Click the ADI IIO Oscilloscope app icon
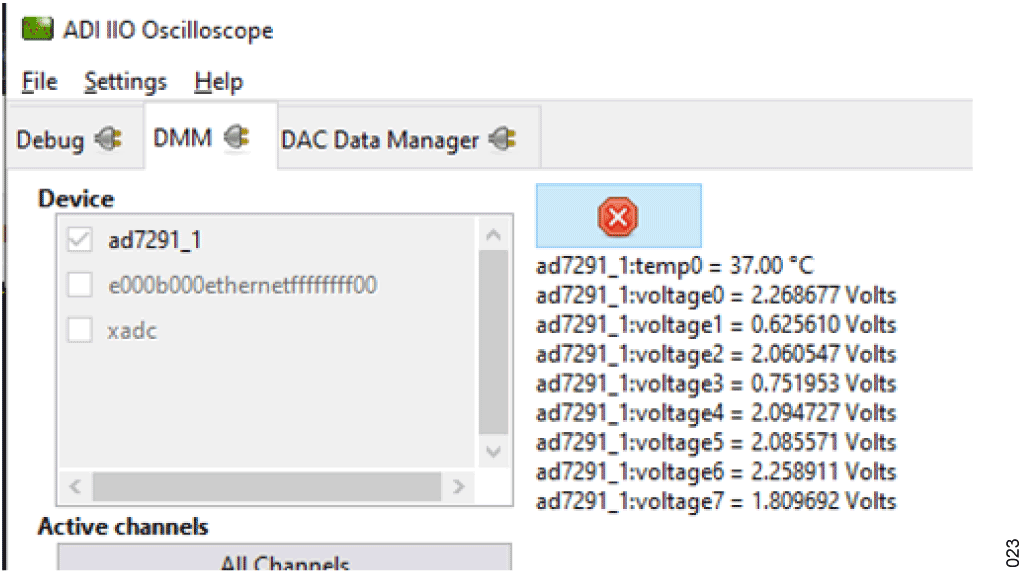The image size is (1024, 575). coord(37,29)
